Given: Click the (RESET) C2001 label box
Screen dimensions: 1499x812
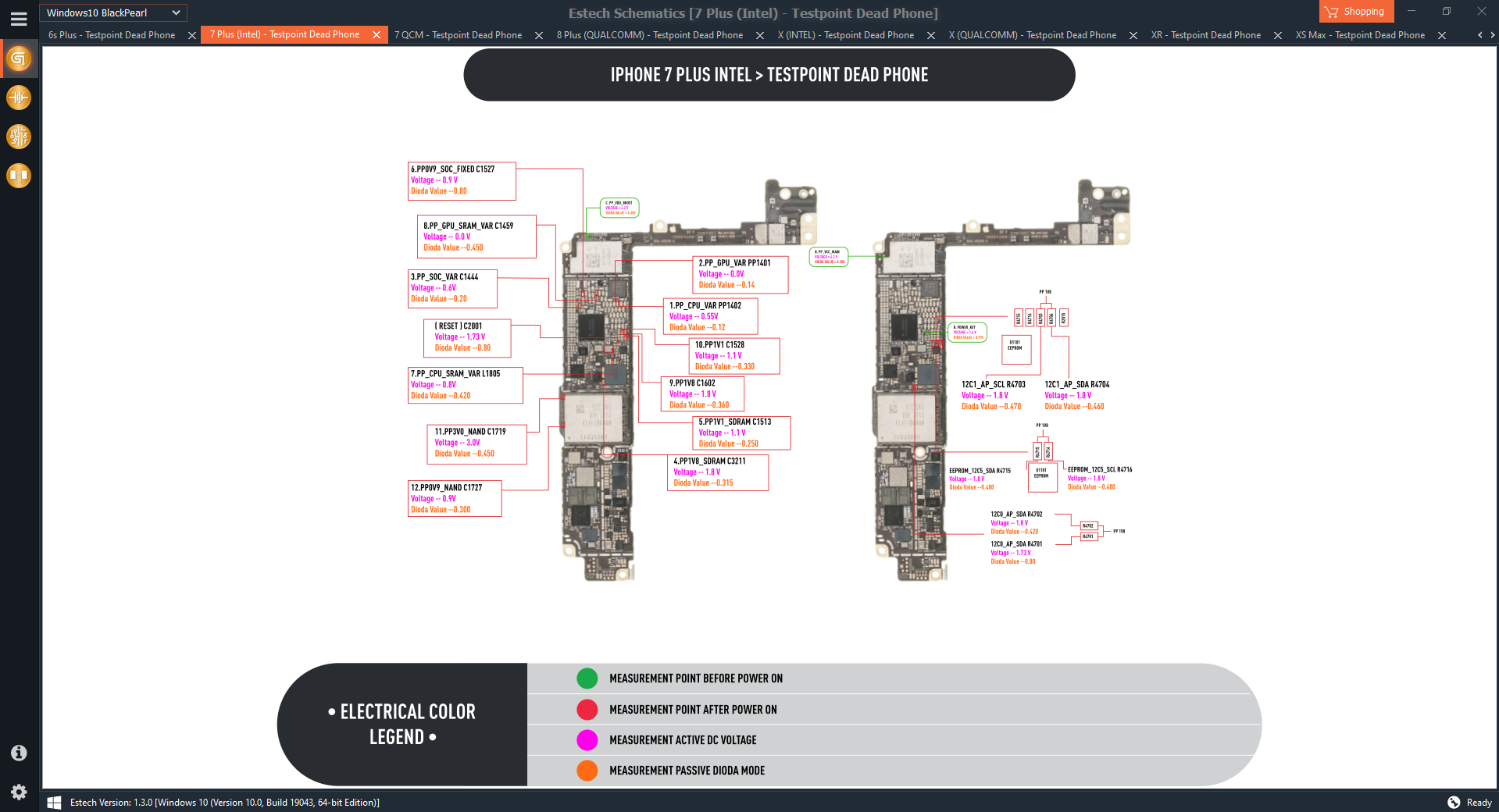Looking at the screenshot, I should 468,338.
